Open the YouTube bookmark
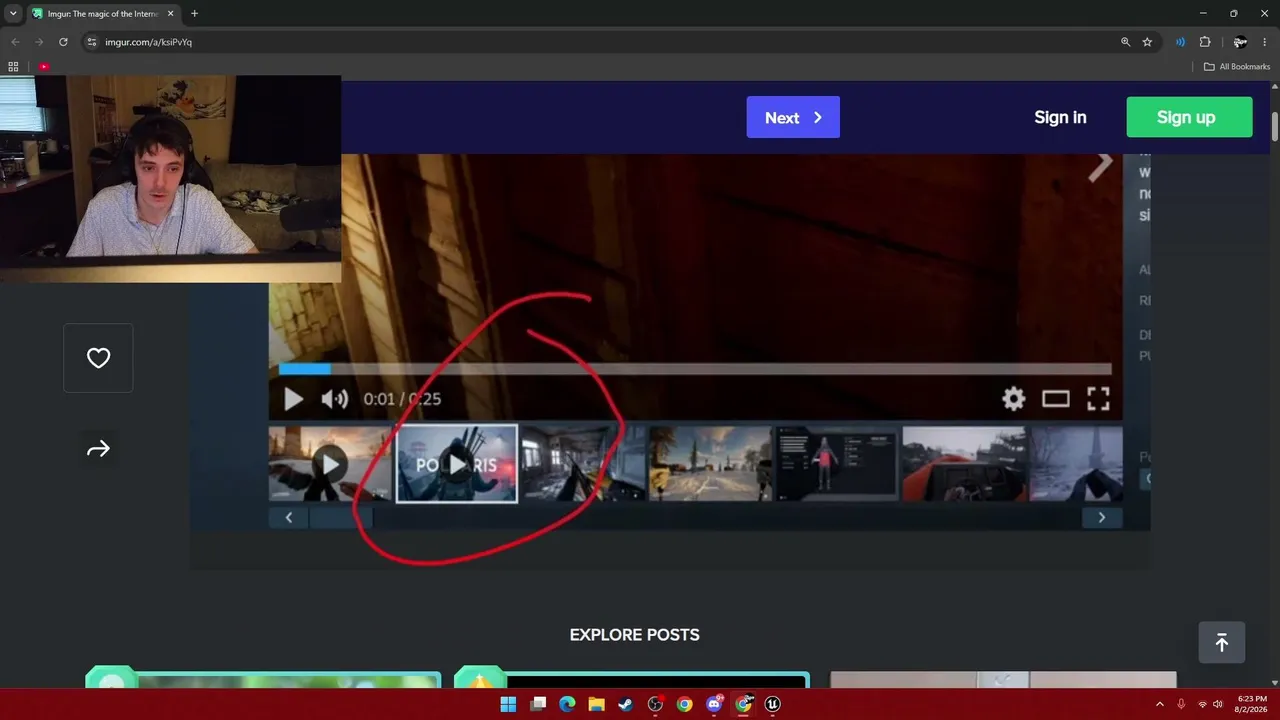 (x=44, y=67)
